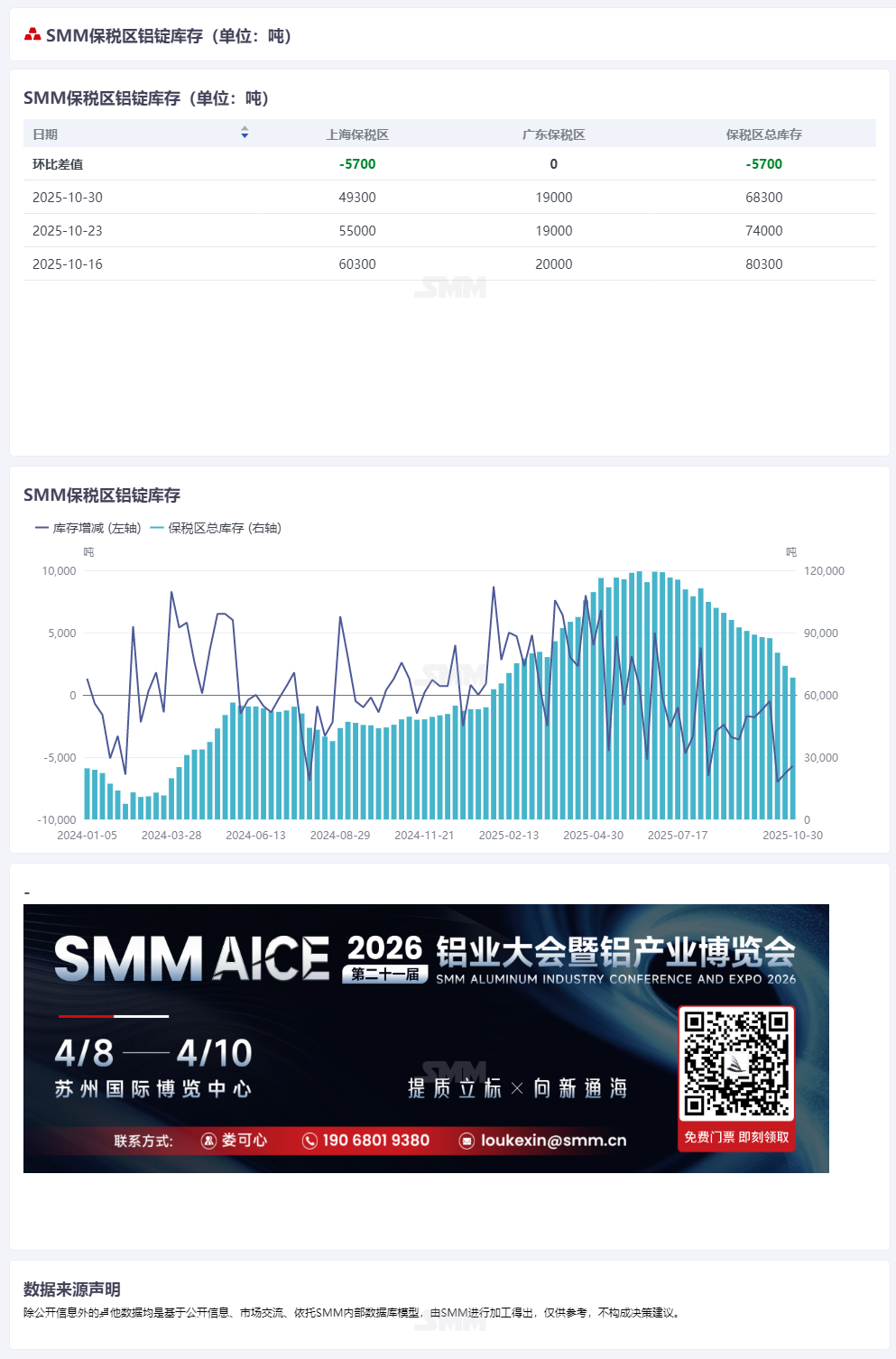
Task: Click the 广东保税区 column header
Action: (554, 134)
